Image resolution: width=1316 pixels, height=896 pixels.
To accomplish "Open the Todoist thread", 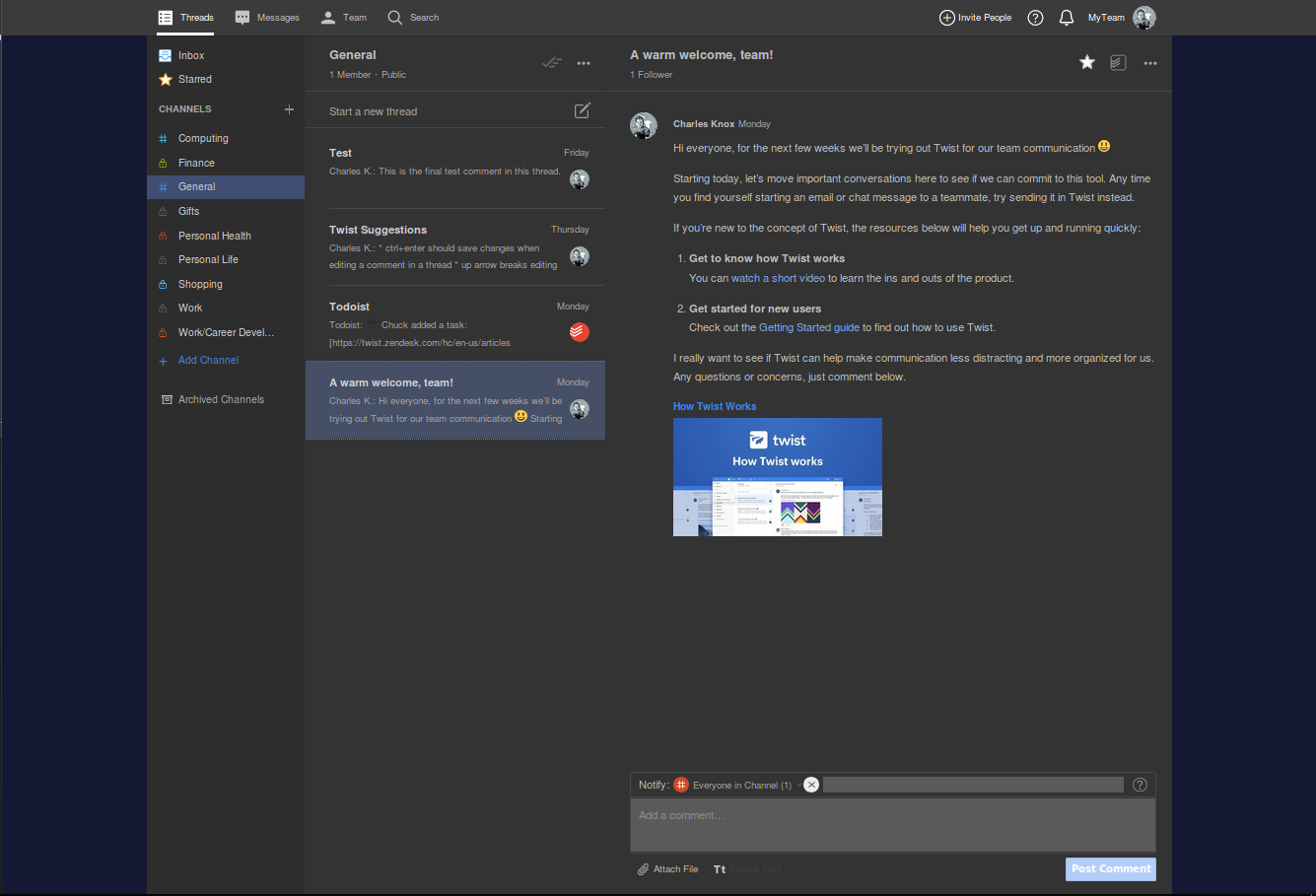I will point(455,324).
